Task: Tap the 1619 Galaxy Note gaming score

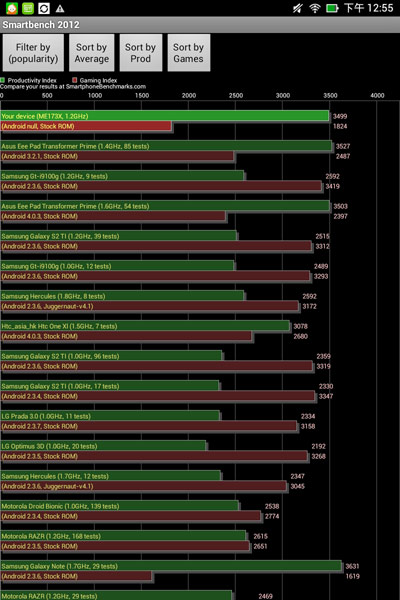Action: click(353, 576)
